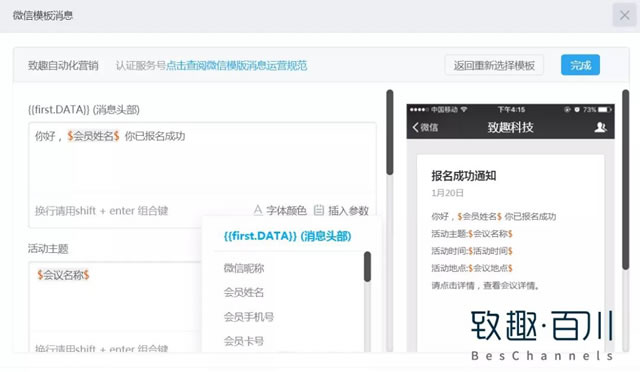Choose 会员卡号 parameter option
Viewport: 640px width, 372px height.
(244, 341)
